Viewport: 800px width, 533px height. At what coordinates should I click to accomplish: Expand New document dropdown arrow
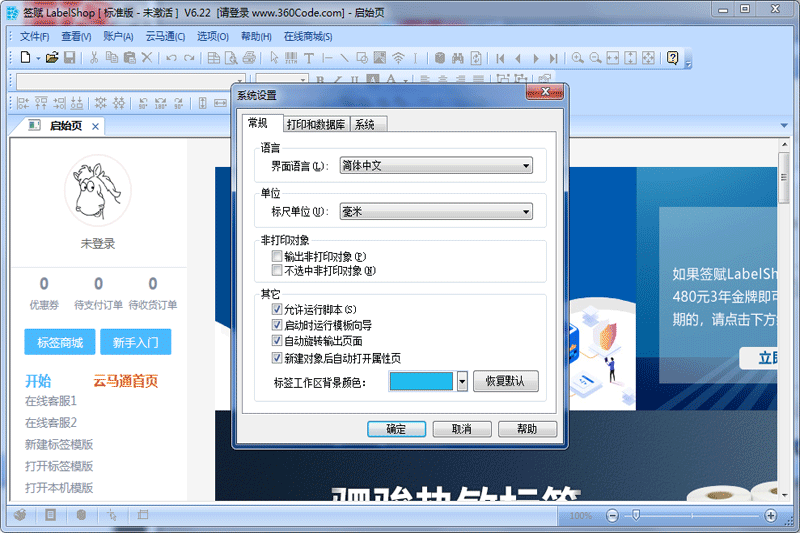[x=38, y=59]
